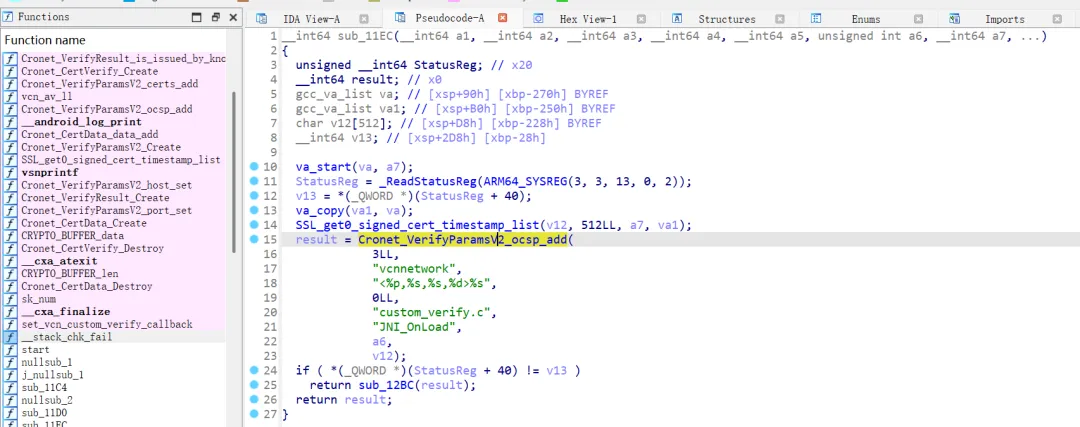Close the Pseudocode-A tab with red X

tap(502, 18)
